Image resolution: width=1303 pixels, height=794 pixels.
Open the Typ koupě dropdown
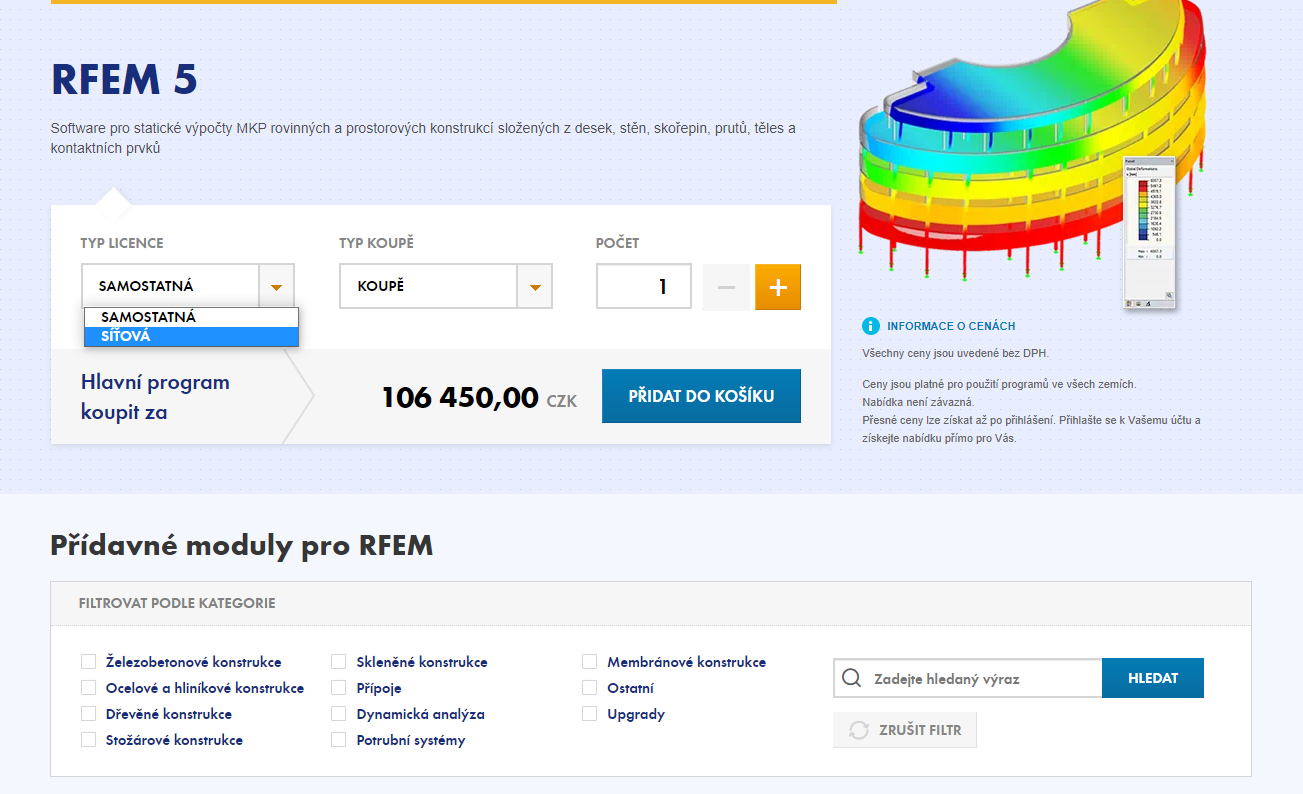tap(446, 287)
